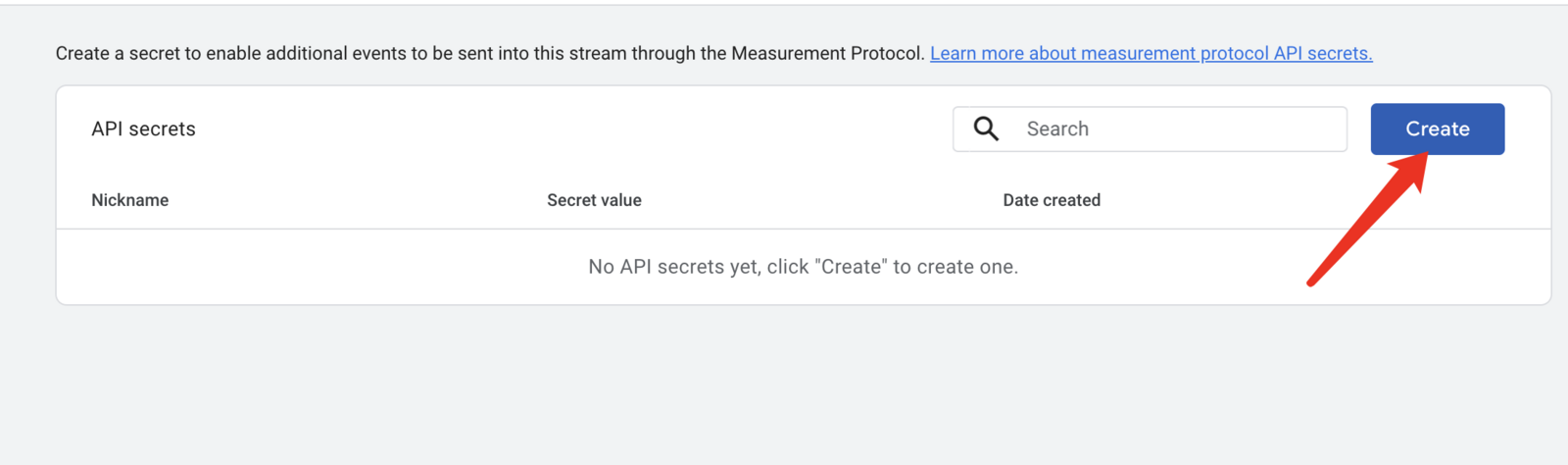Click the quoted "Create" word in empty message

[x=851, y=267]
